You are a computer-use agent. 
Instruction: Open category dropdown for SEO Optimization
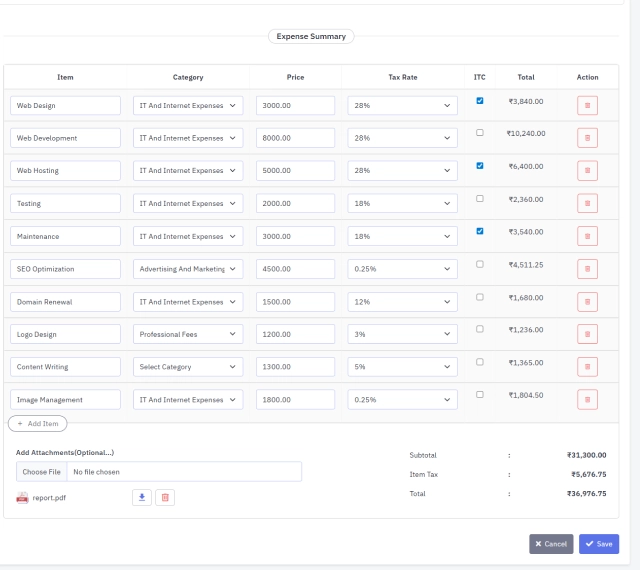click(x=188, y=269)
